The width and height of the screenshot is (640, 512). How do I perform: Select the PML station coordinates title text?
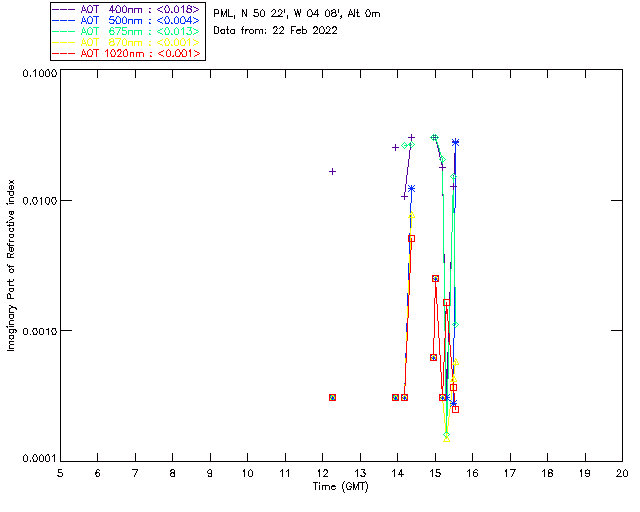[x=297, y=13]
